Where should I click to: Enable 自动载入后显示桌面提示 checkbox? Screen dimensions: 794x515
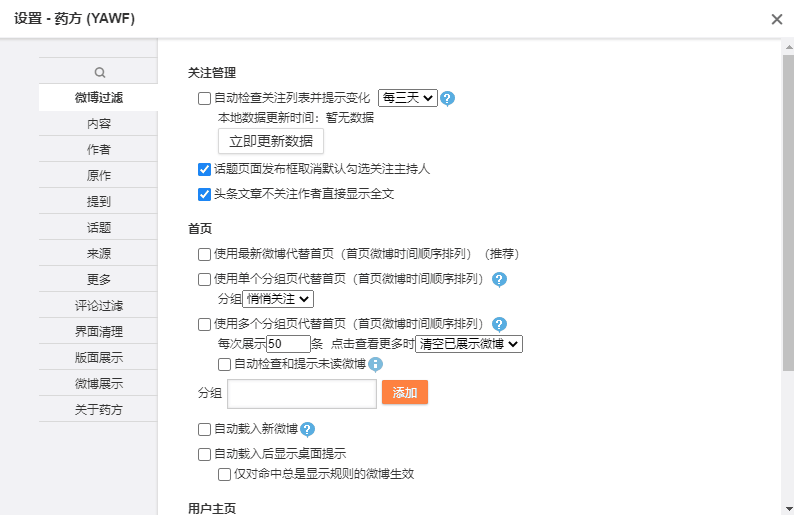[x=205, y=454]
